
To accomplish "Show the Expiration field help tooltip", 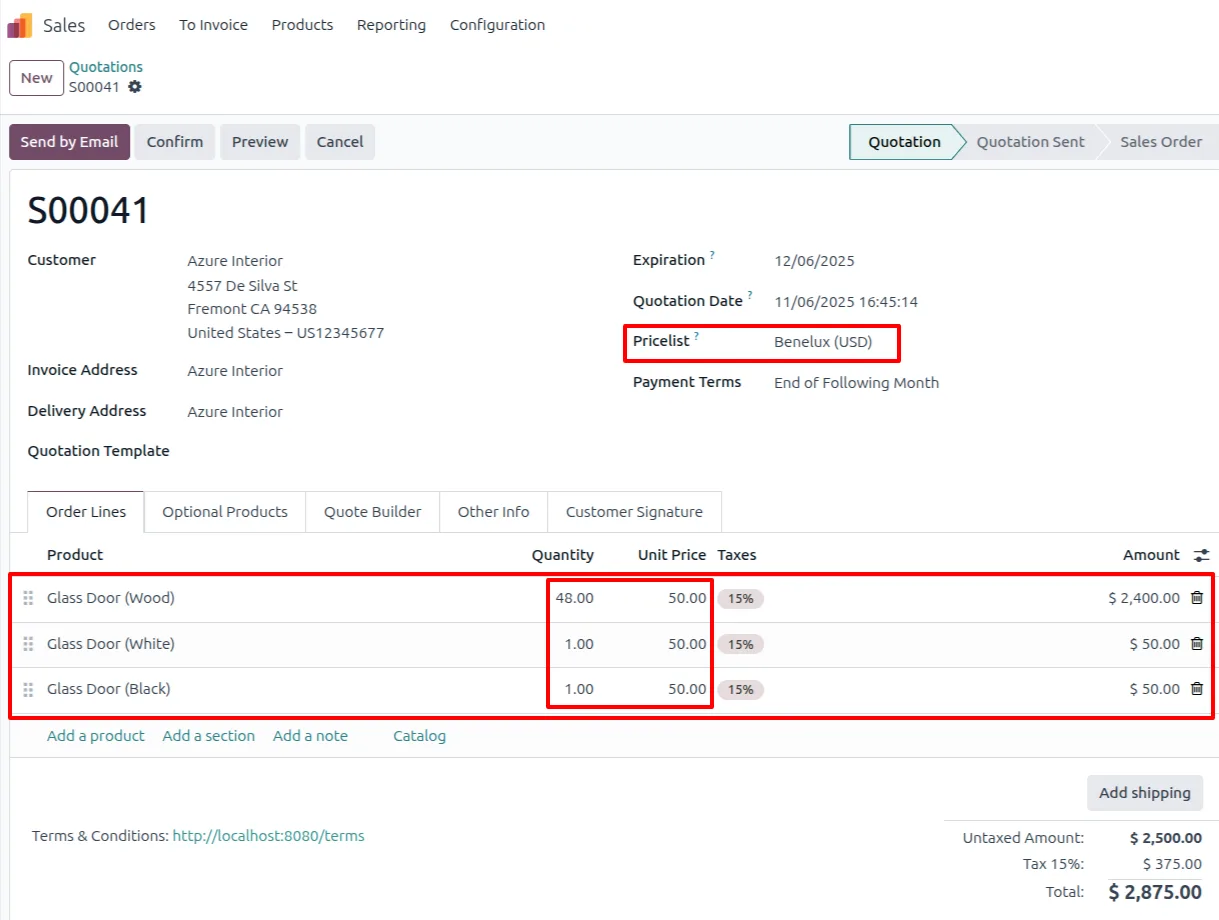I will click(x=712, y=256).
